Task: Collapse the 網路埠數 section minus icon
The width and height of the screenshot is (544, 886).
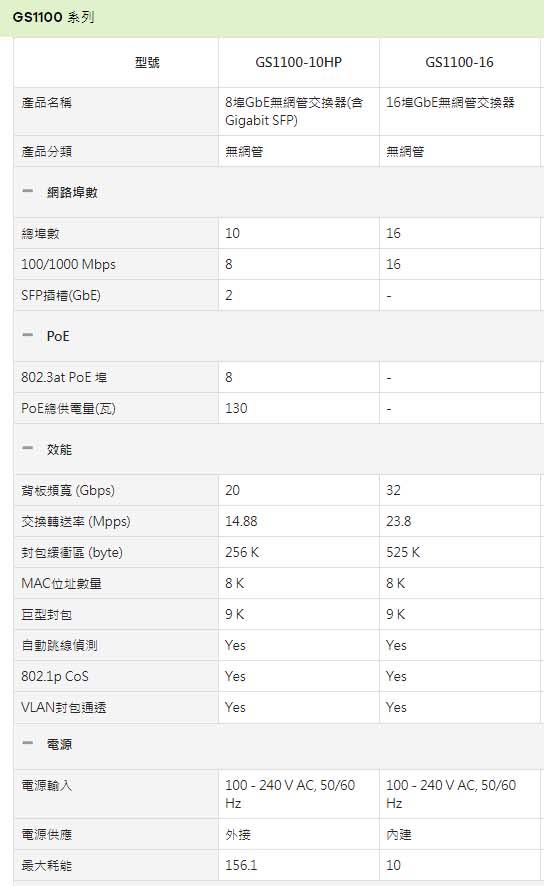Action: click(x=28, y=192)
